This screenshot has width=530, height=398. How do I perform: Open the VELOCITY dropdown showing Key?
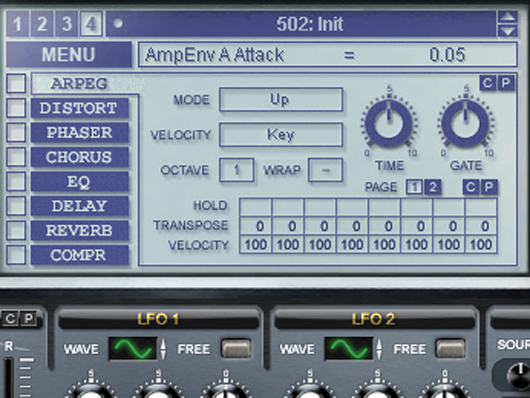pos(281,135)
